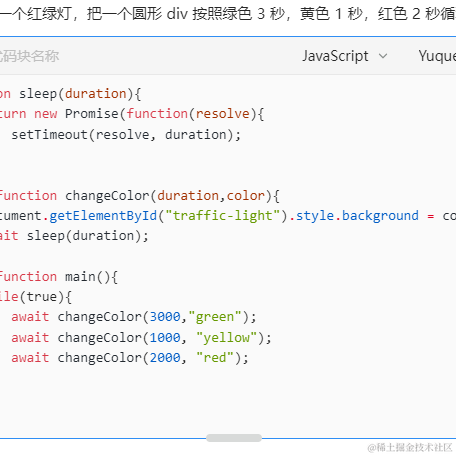
Task: Click 'await changeColor(2000, "red");' line
Action: [130, 358]
